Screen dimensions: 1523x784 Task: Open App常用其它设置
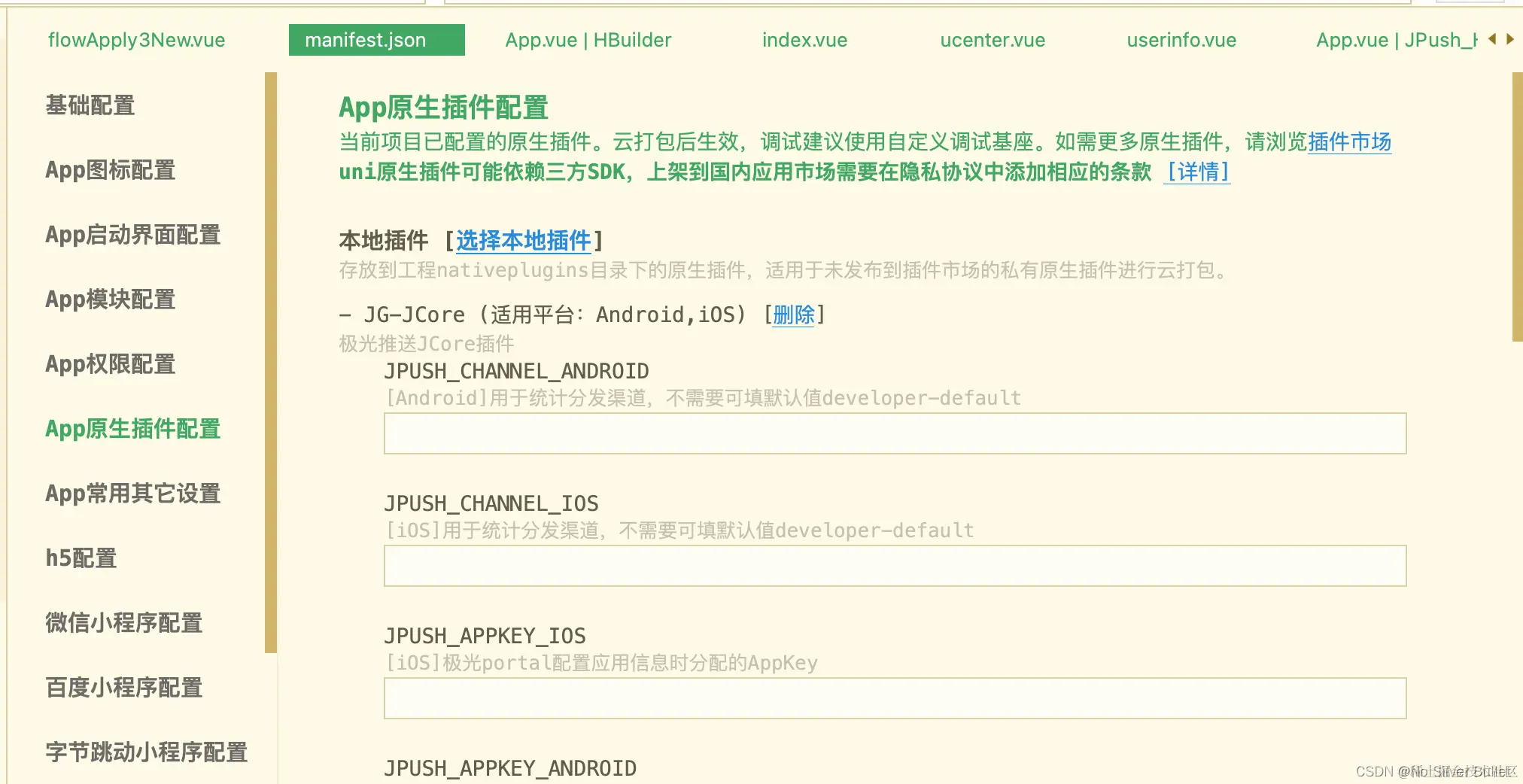pos(133,494)
